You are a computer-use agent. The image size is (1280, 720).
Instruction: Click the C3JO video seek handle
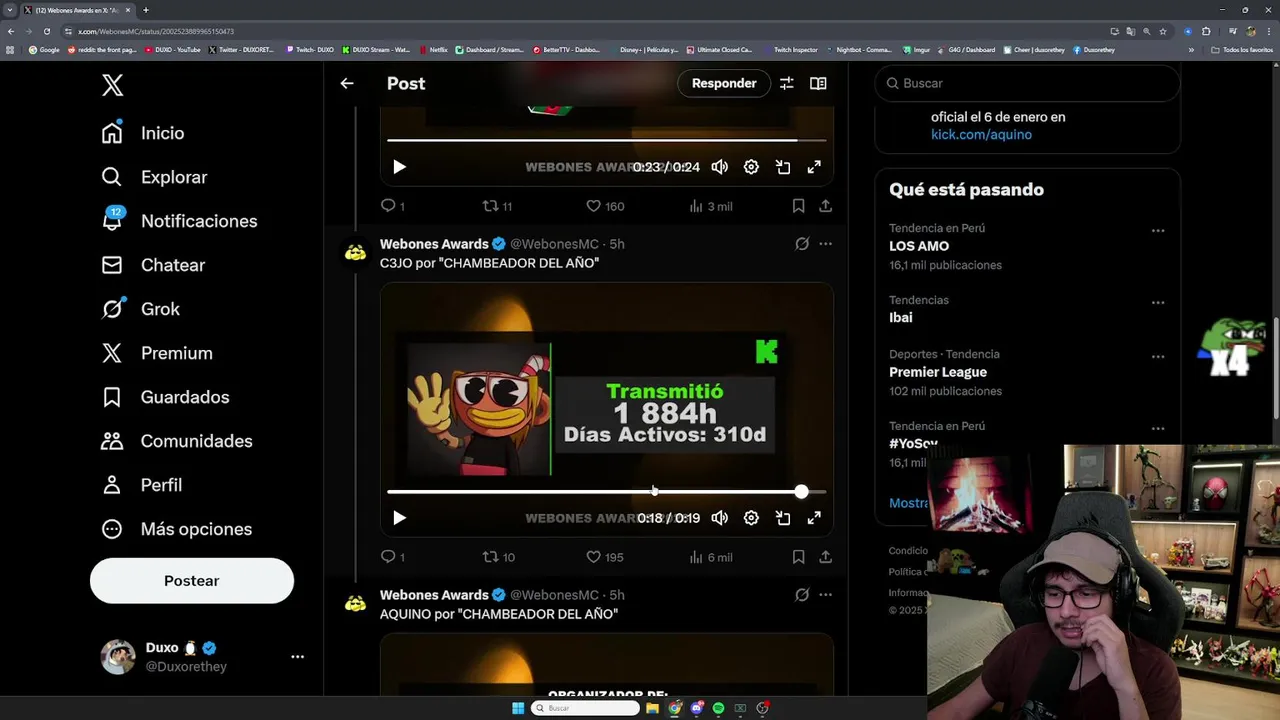pyautogui.click(x=801, y=491)
